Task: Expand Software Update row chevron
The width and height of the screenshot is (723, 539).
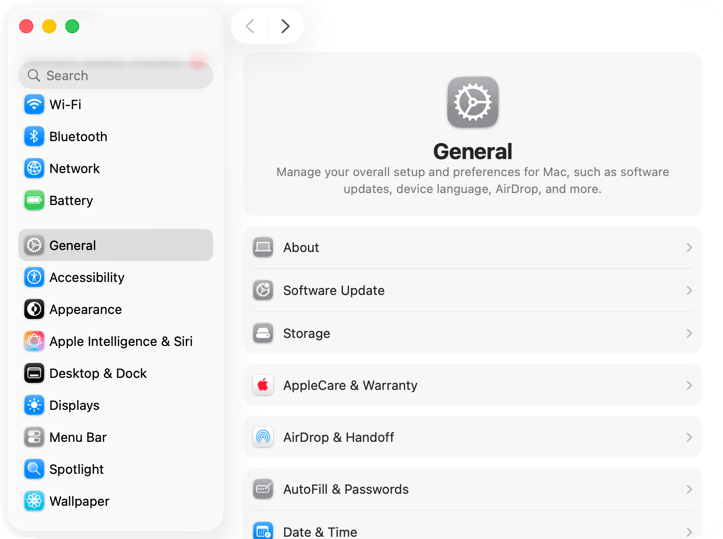Action: pos(689,290)
